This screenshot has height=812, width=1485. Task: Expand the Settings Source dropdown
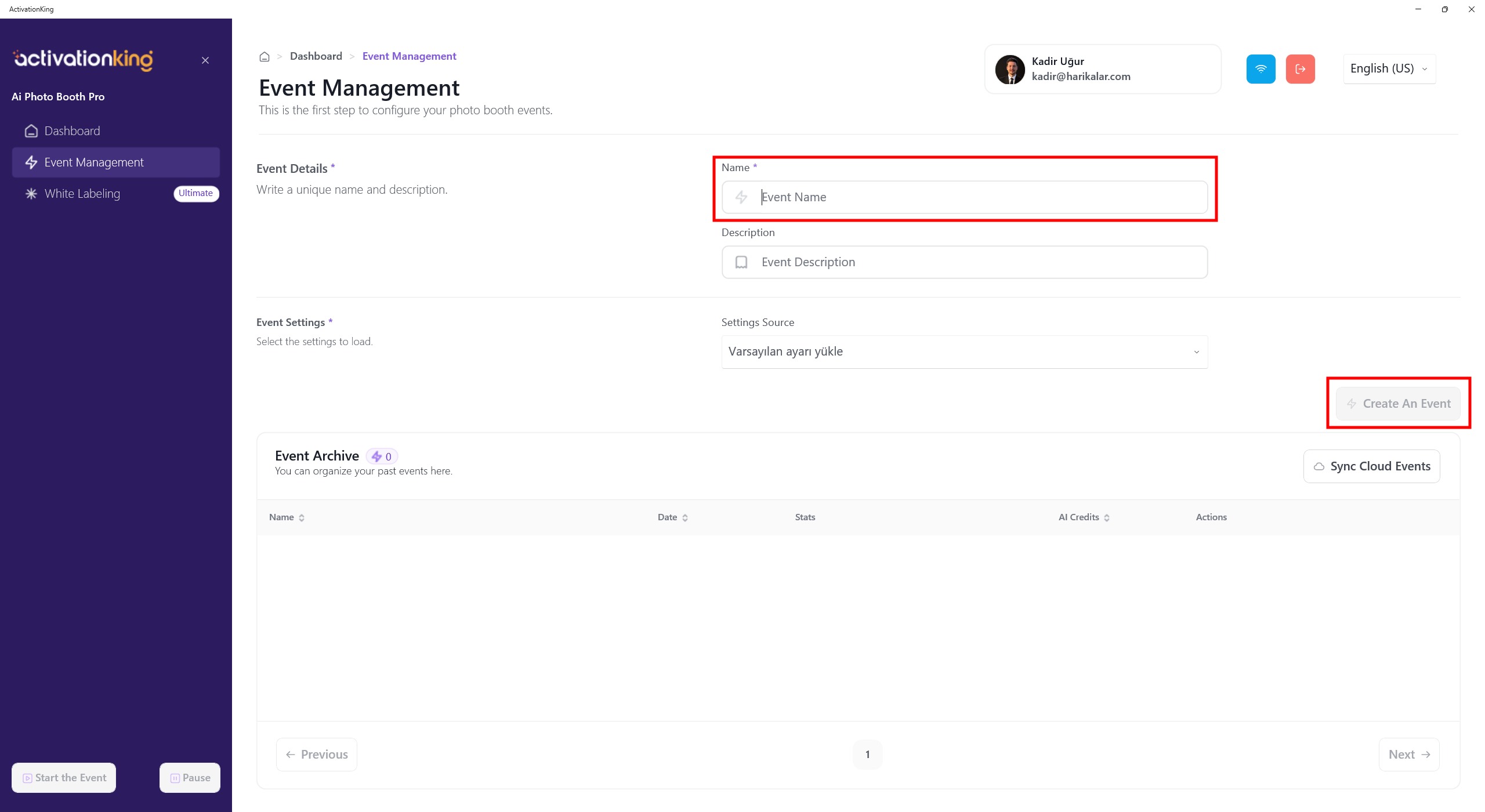pos(964,352)
